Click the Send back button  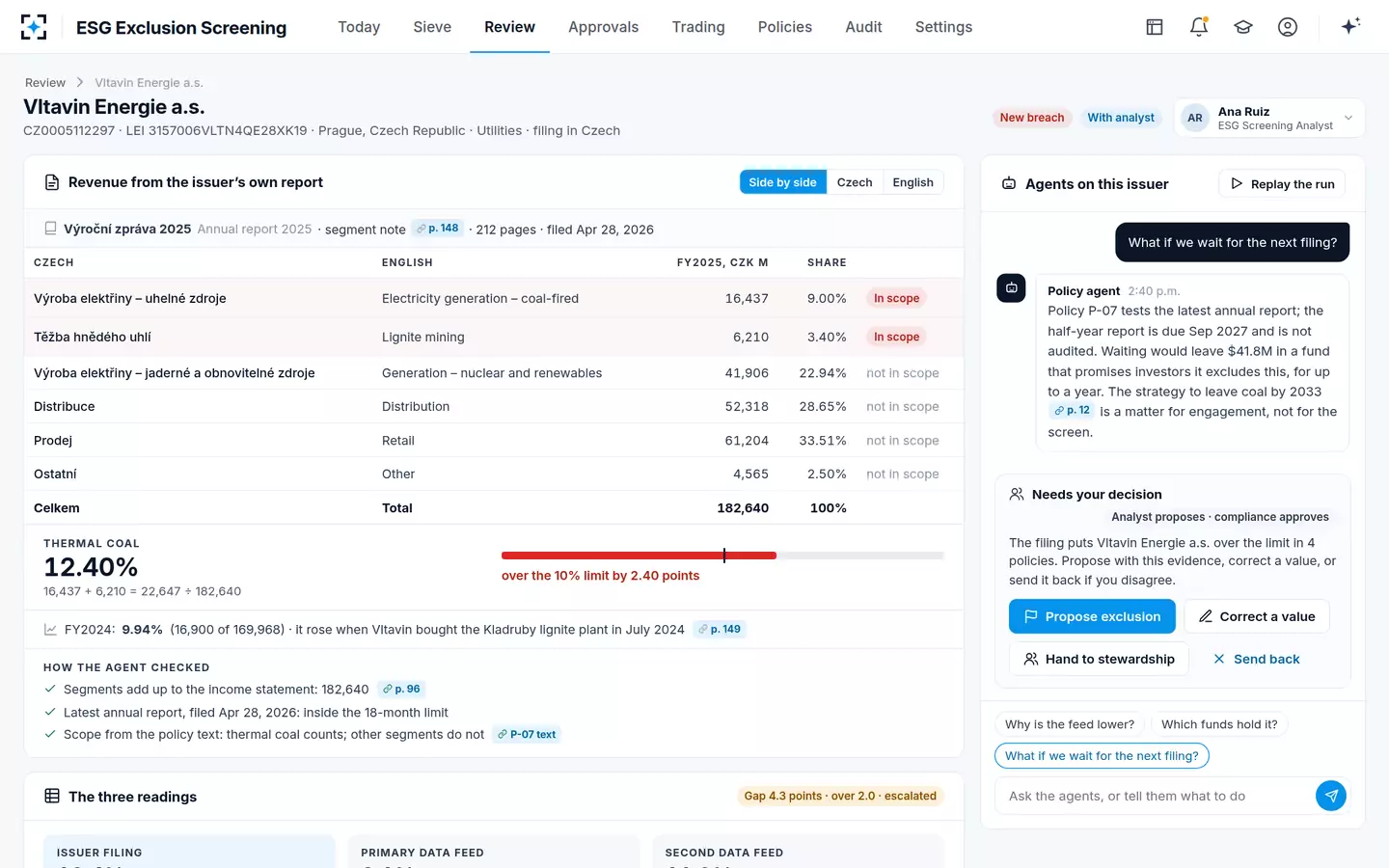coord(1256,659)
